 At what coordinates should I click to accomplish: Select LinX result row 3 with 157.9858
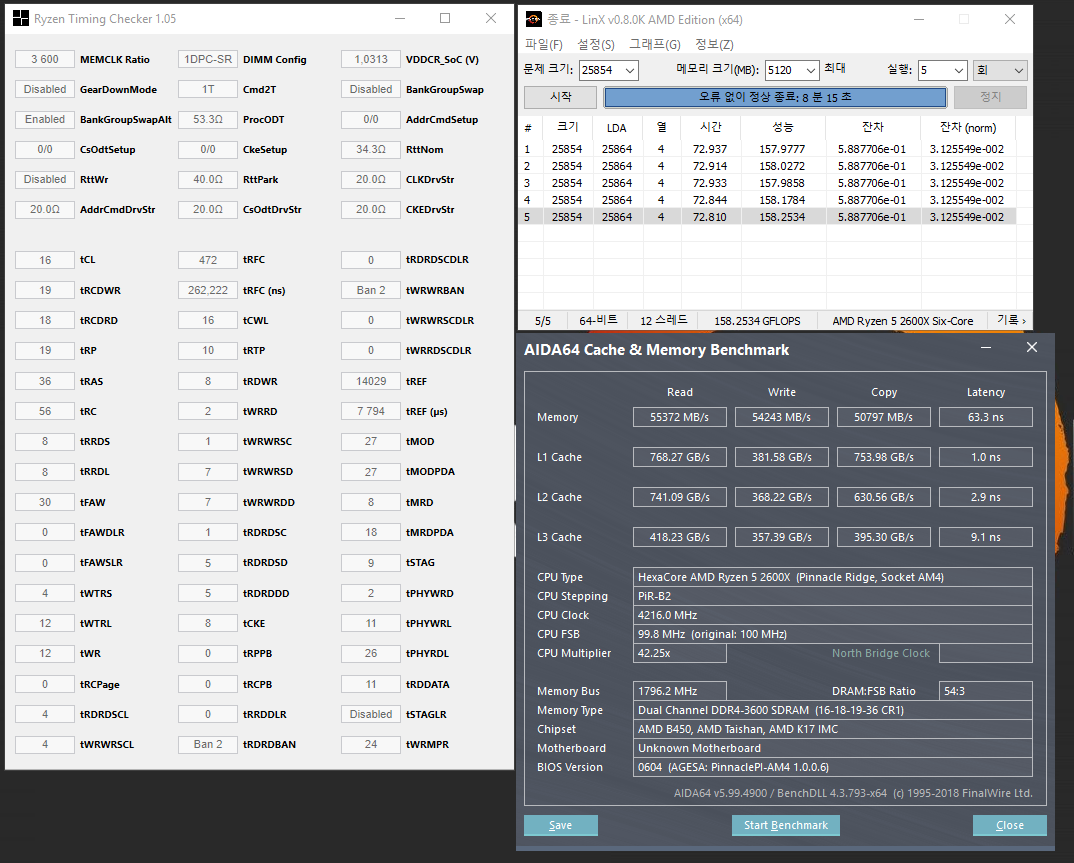(767, 184)
